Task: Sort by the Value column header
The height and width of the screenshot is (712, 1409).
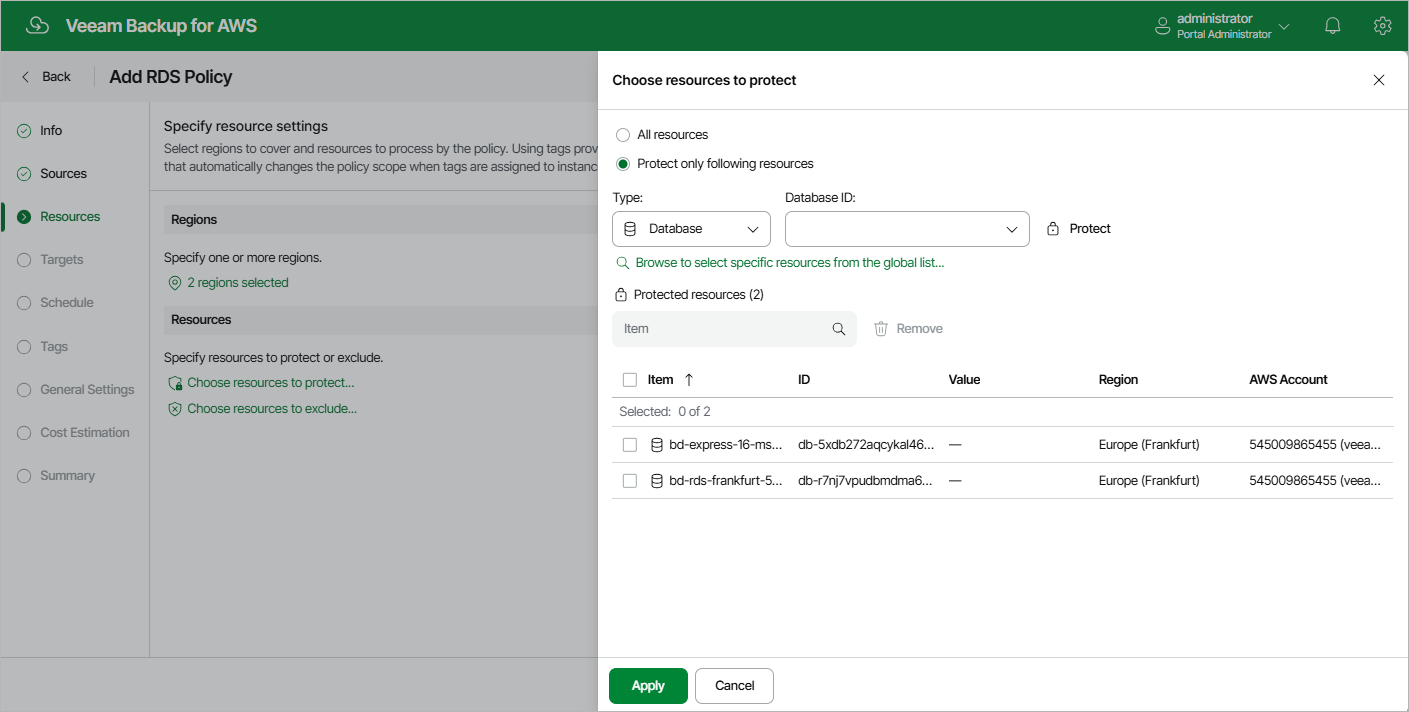Action: (x=964, y=380)
